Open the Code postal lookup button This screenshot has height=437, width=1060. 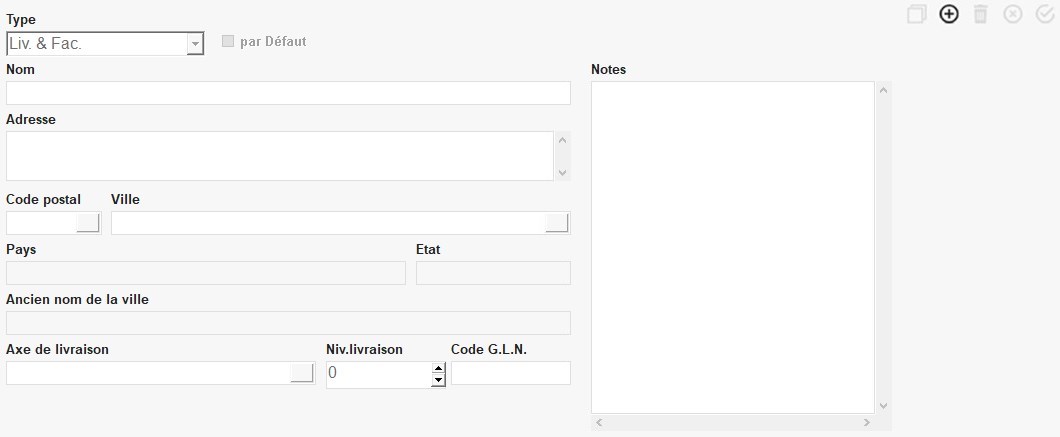[x=89, y=223]
